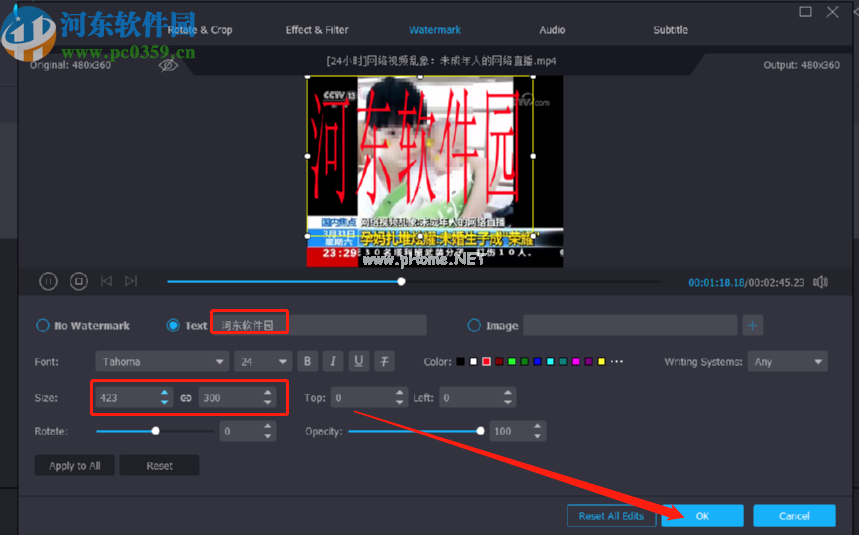Click the link aspect ratio icon
This screenshot has width=859, height=535.
click(x=186, y=398)
